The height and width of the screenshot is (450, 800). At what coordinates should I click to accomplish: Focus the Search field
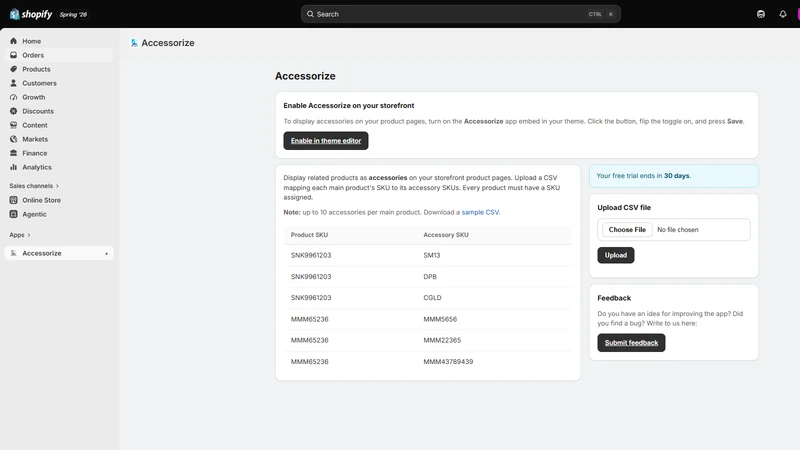tap(461, 14)
